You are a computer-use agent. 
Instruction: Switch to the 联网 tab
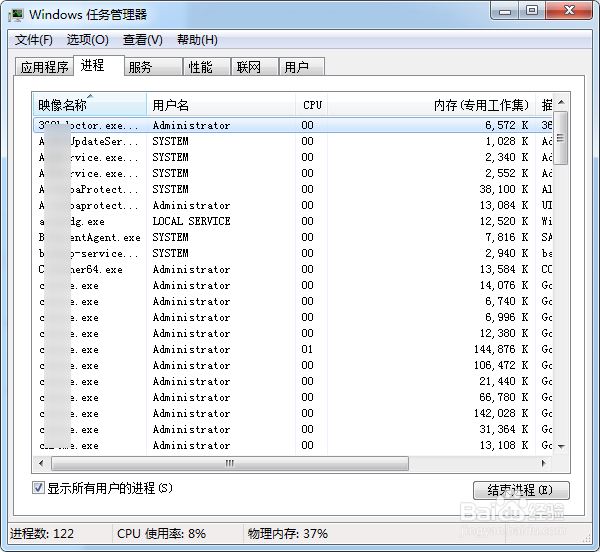click(x=254, y=67)
